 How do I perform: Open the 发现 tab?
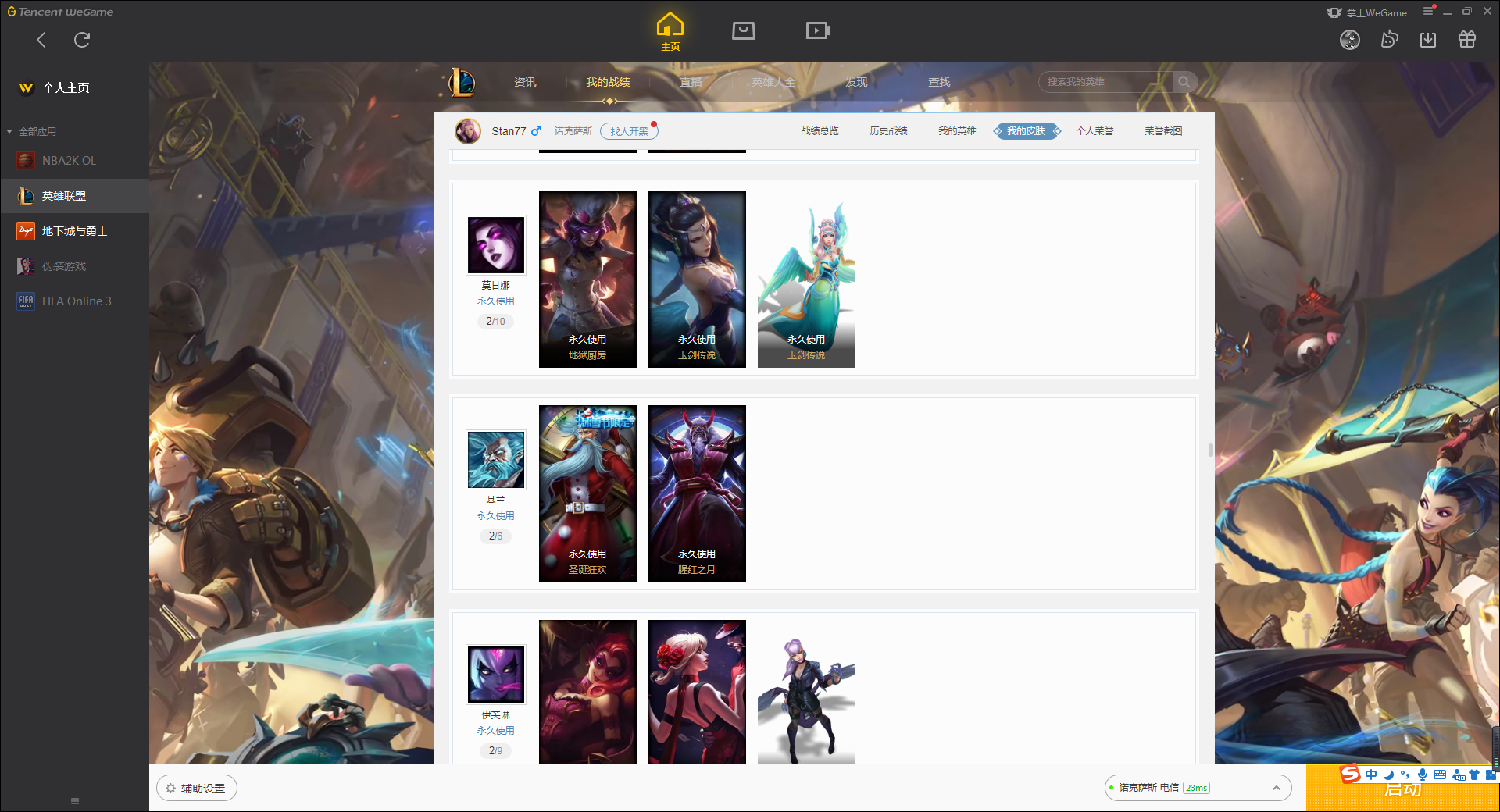pyautogui.click(x=856, y=82)
